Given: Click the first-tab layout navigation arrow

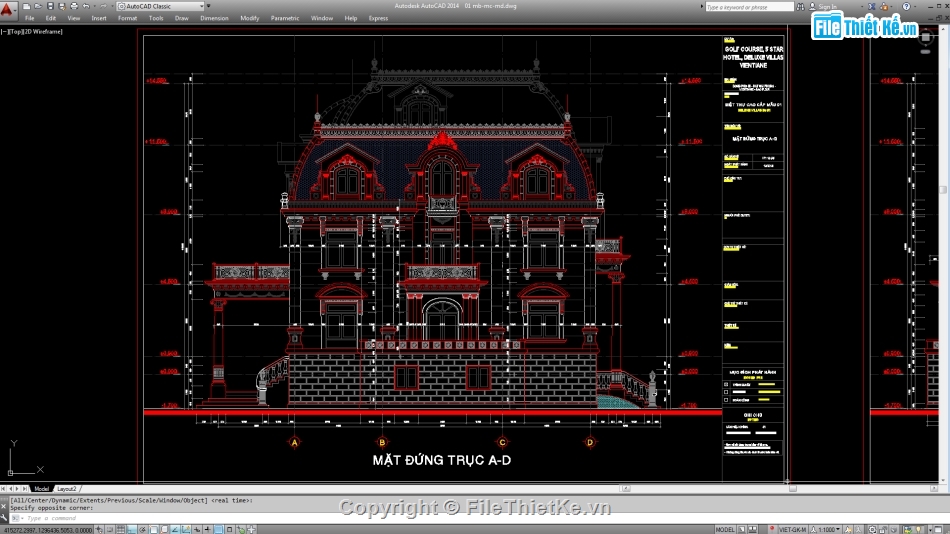Looking at the screenshot, I should [3, 489].
